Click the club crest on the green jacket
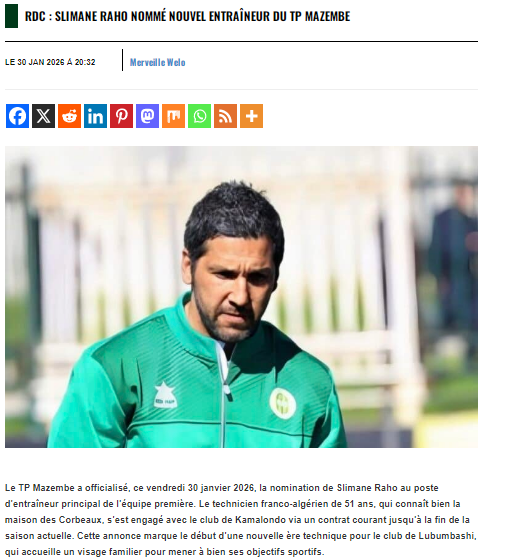Viewport: 506px width, 557px height. click(282, 403)
